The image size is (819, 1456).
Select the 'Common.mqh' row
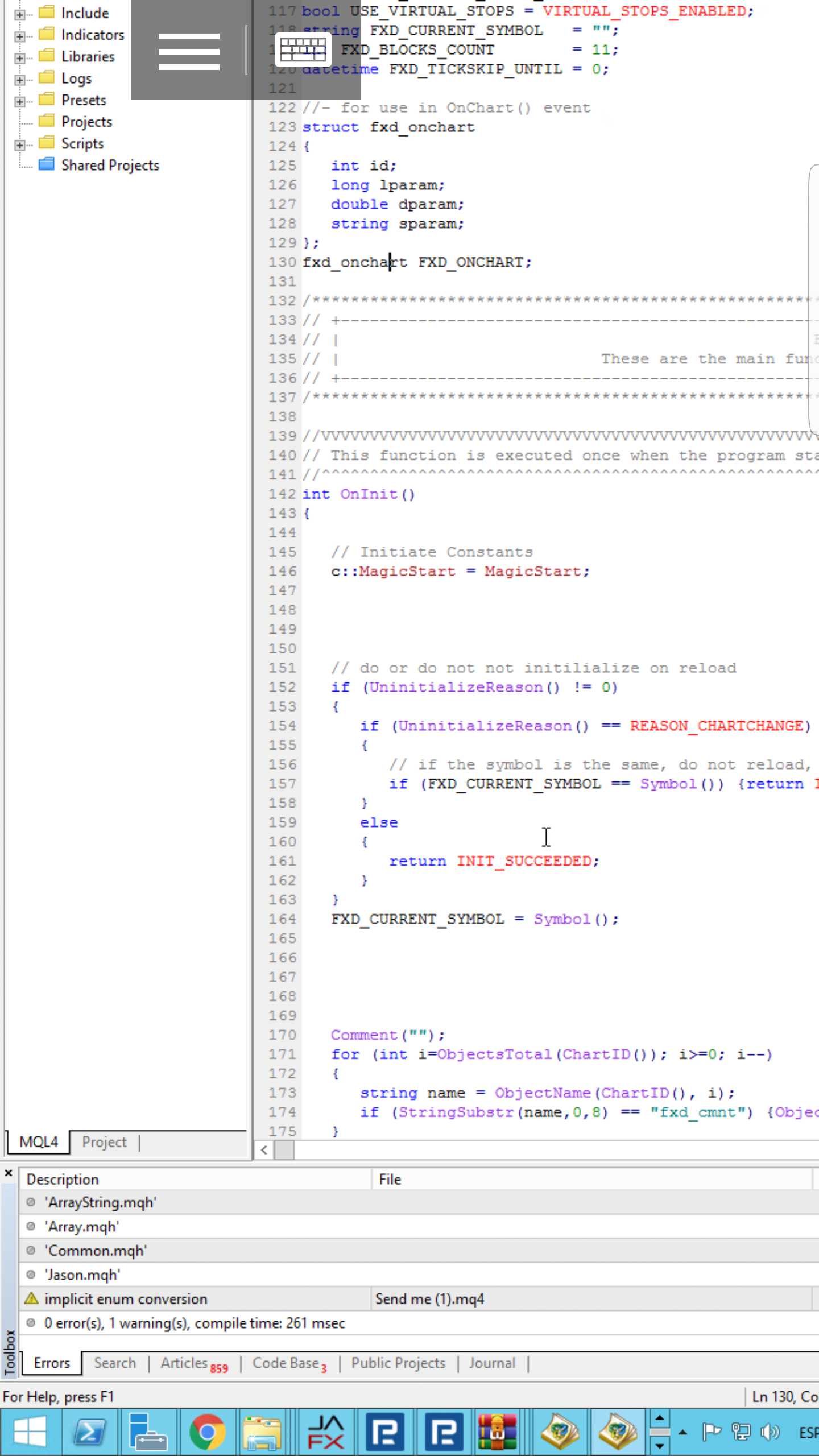tap(419, 1251)
